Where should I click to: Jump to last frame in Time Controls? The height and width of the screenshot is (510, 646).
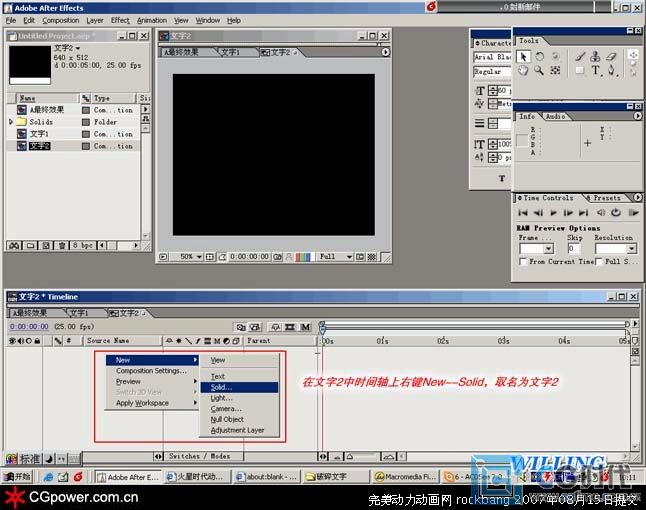(x=583, y=213)
